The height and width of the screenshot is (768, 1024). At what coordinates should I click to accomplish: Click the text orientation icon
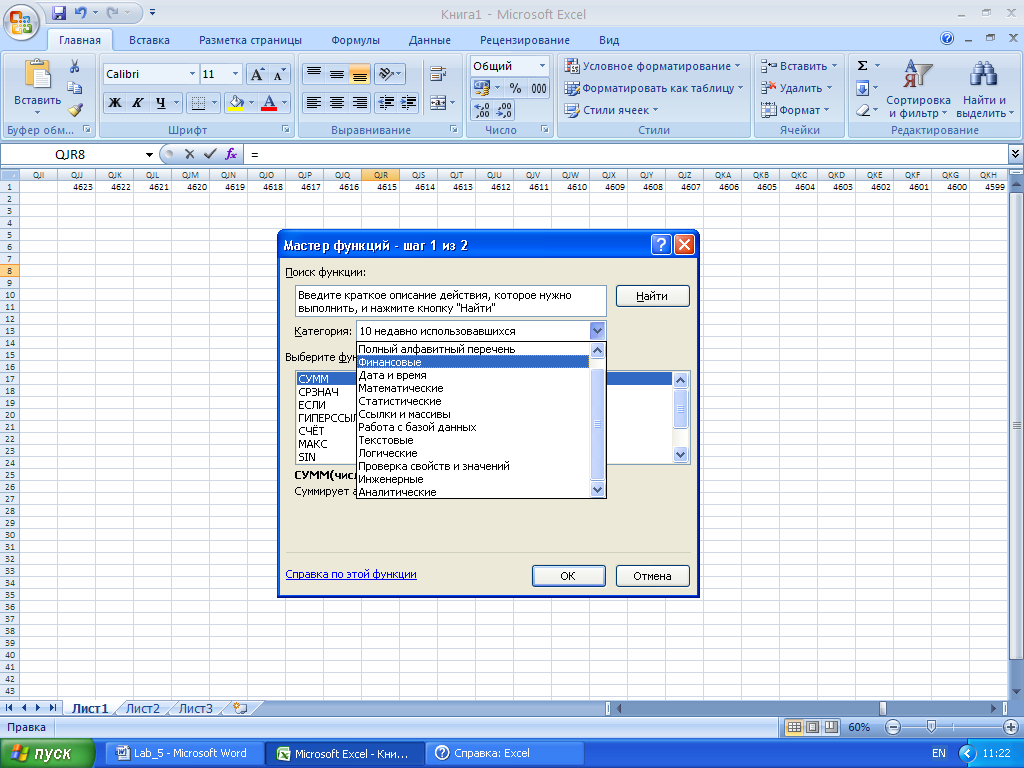(x=386, y=74)
